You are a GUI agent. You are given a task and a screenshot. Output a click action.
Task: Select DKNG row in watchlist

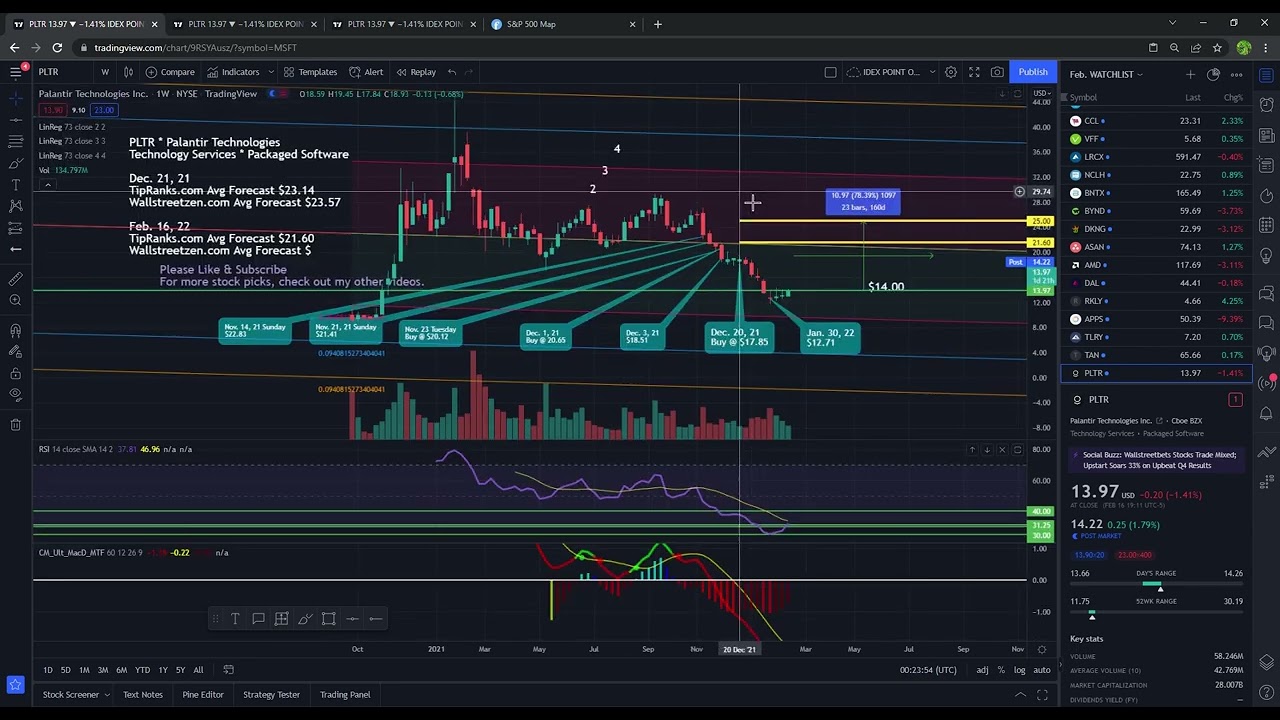1157,229
